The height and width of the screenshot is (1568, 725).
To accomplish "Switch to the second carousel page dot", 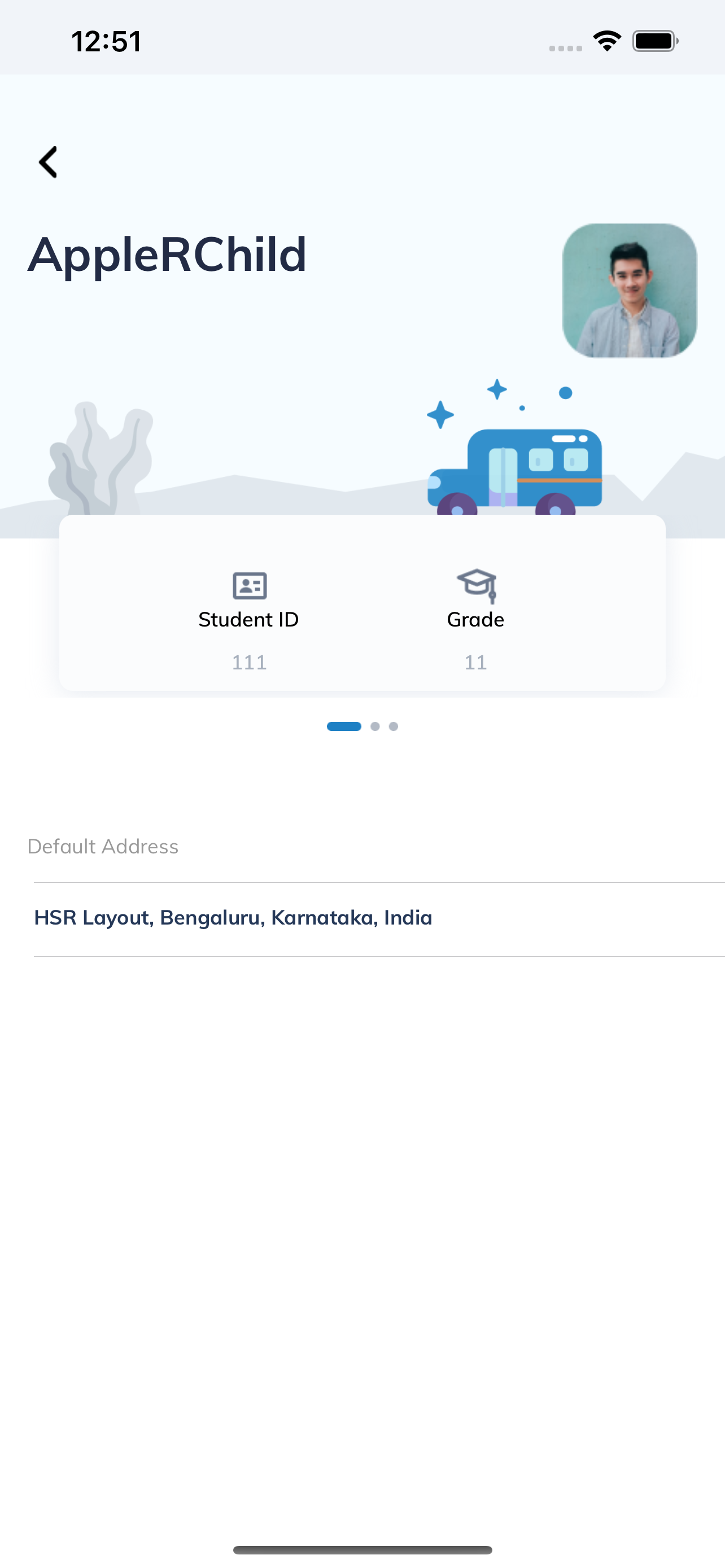I will (x=375, y=726).
